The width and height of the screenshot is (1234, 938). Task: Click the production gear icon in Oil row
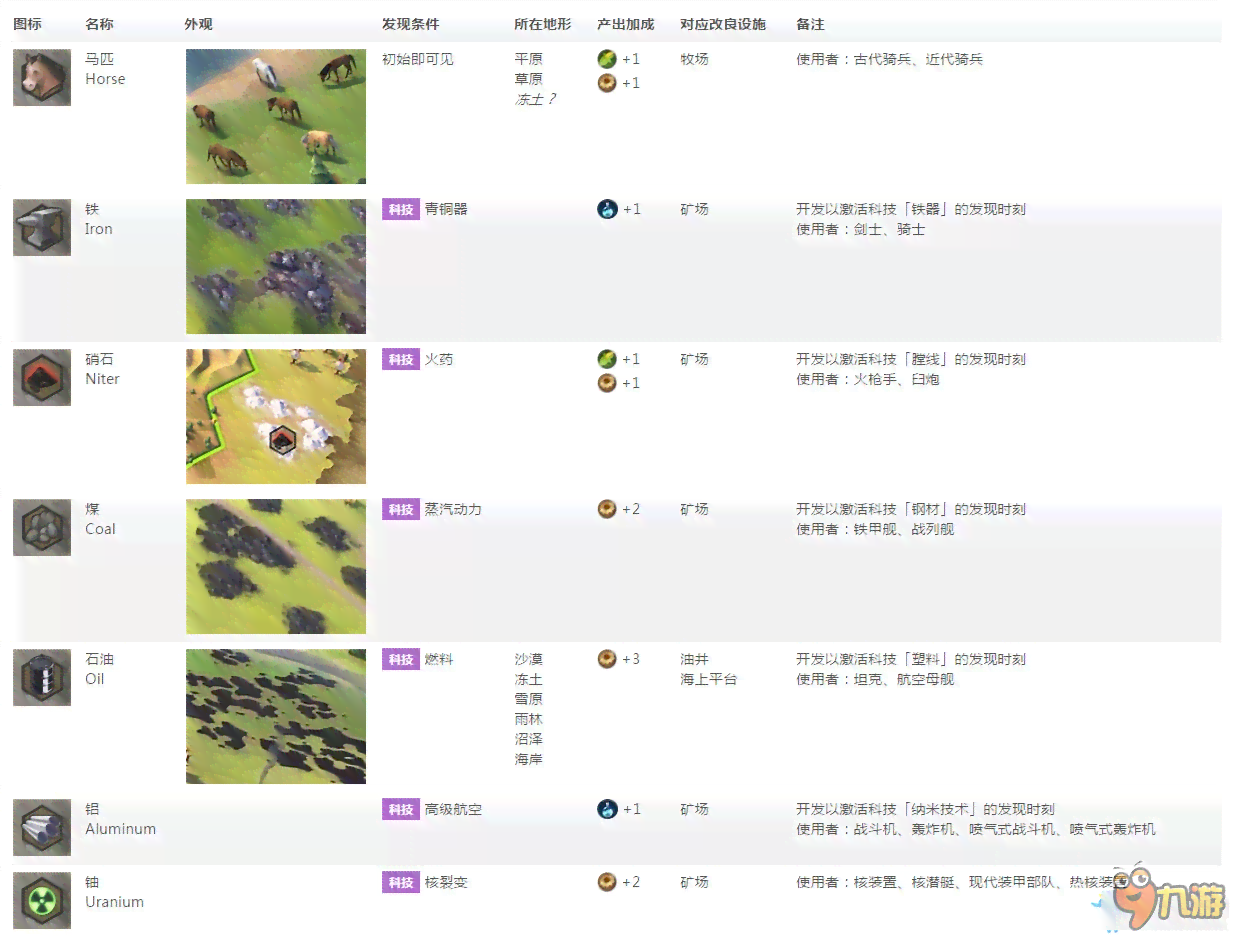click(607, 659)
